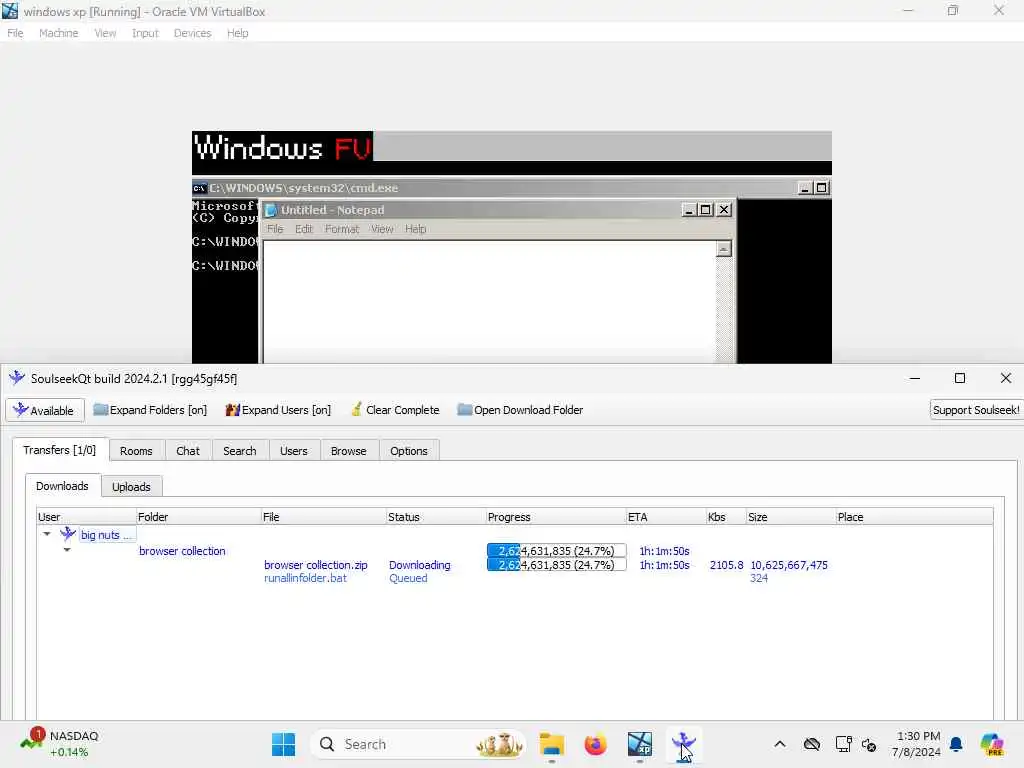Select the browser collection folder
The image size is (1024, 768).
coord(182,551)
